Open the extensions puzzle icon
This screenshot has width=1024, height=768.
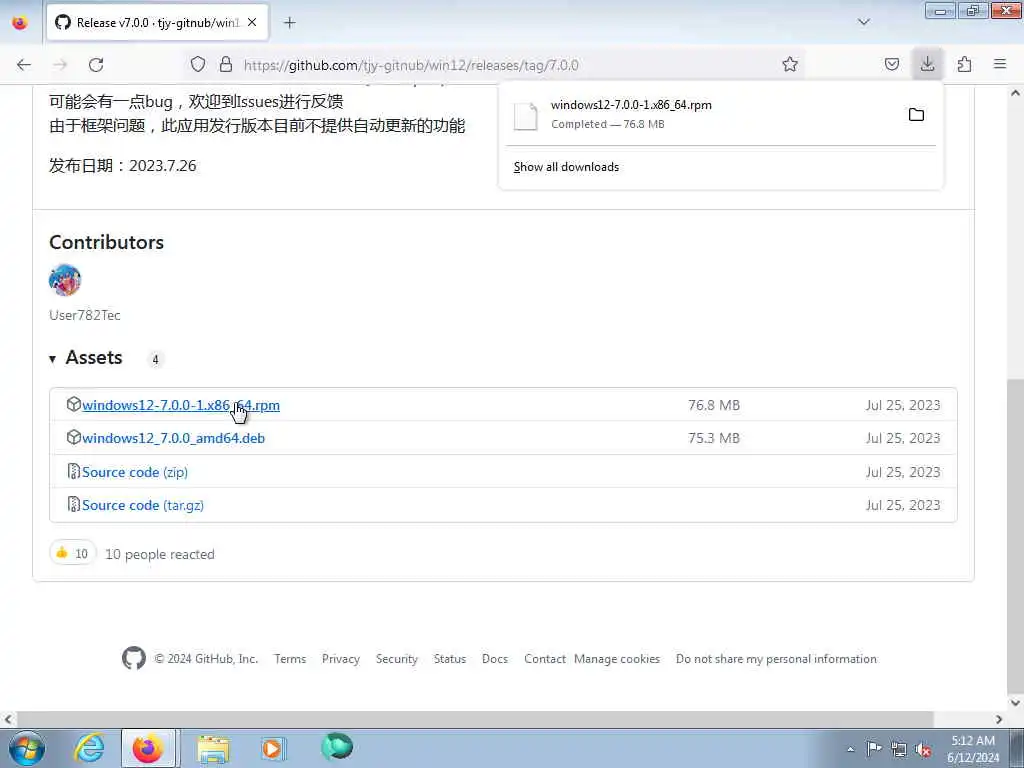[964, 64]
